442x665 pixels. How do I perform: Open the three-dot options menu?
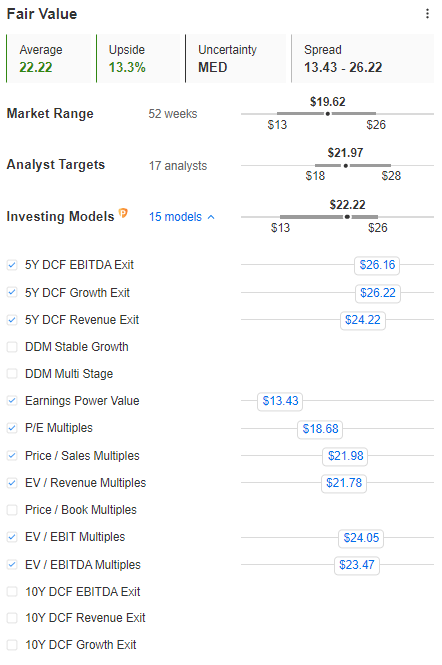coord(427,14)
